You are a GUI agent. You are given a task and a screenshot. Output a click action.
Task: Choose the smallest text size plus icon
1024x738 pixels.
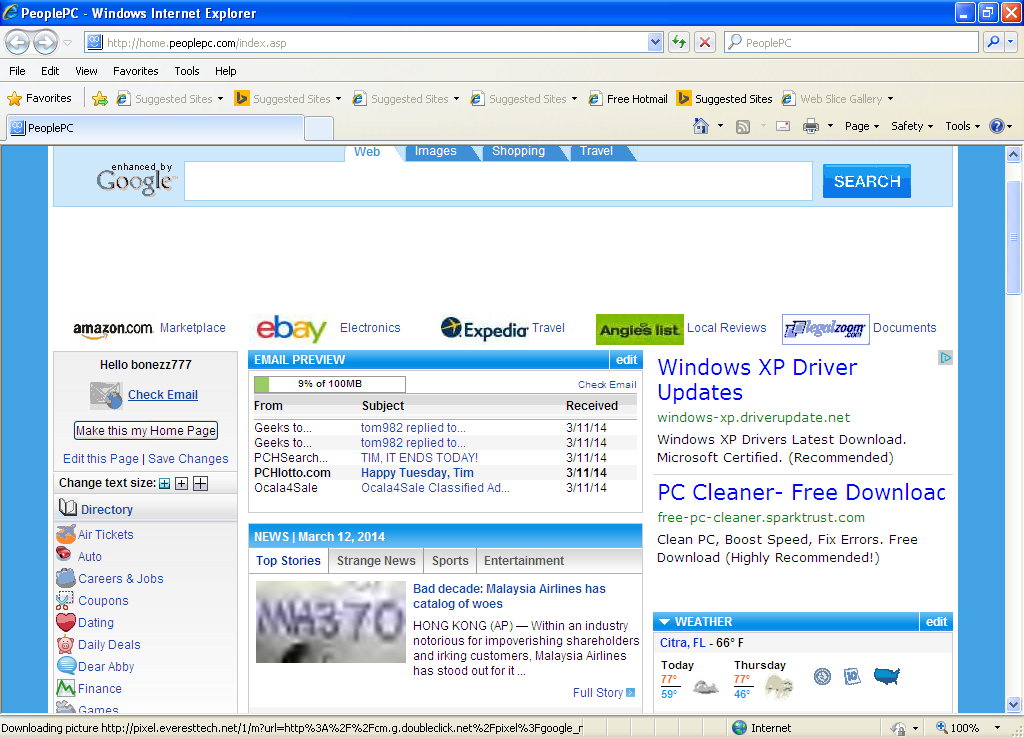coord(165,484)
